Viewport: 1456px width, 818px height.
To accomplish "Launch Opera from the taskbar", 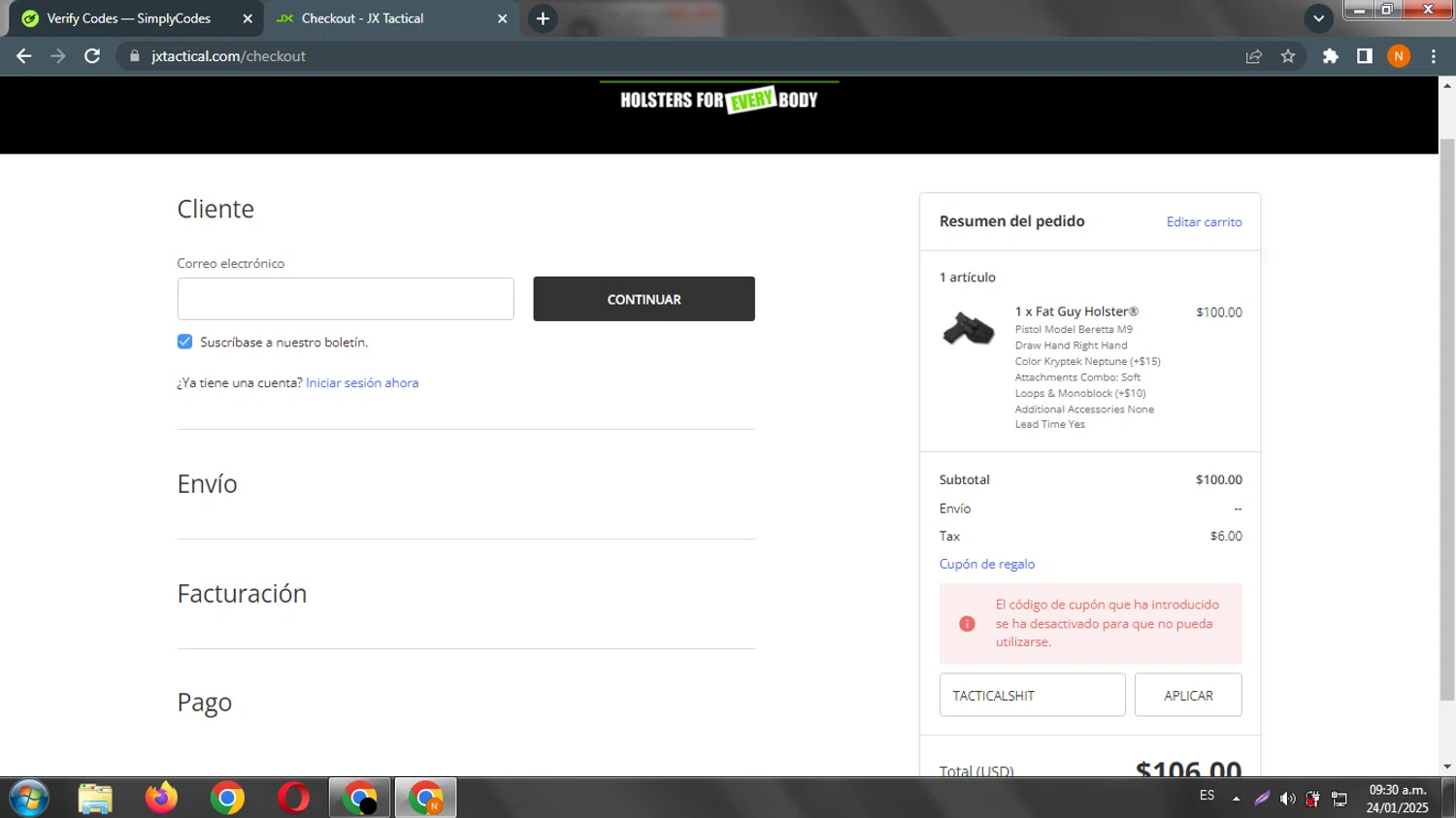I will (293, 798).
